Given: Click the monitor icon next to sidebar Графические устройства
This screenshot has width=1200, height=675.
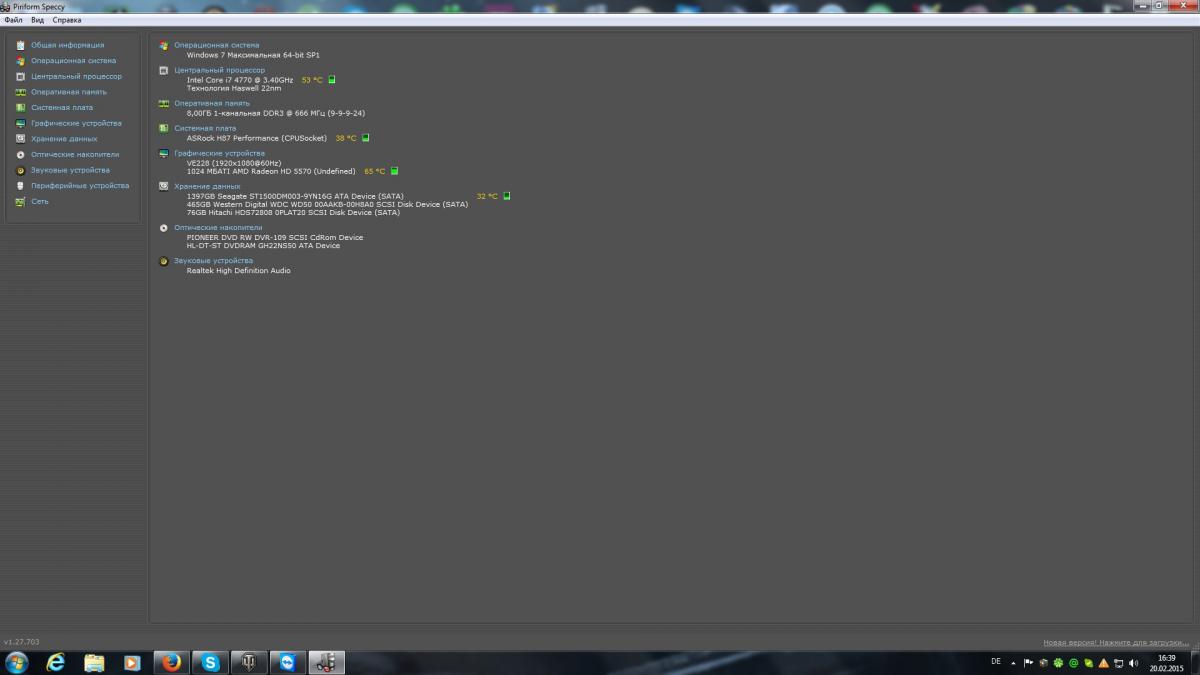Looking at the screenshot, I should 20,123.
